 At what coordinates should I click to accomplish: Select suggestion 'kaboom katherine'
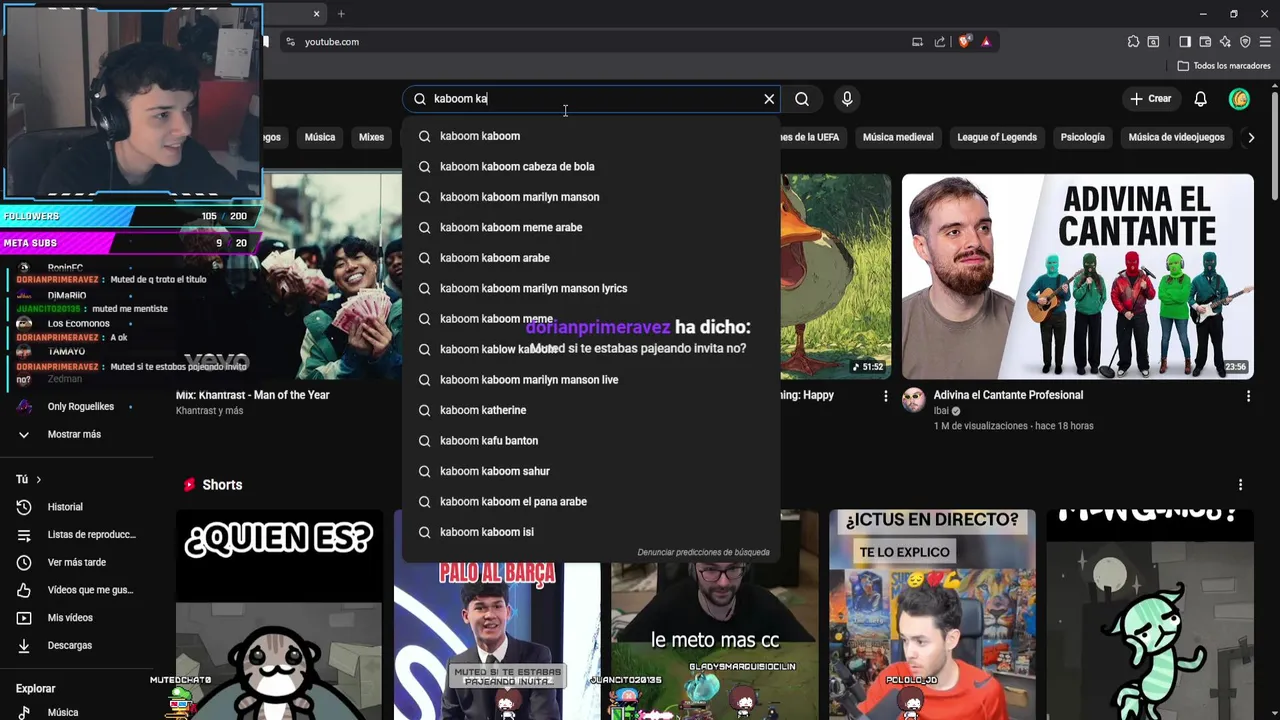tap(591, 410)
